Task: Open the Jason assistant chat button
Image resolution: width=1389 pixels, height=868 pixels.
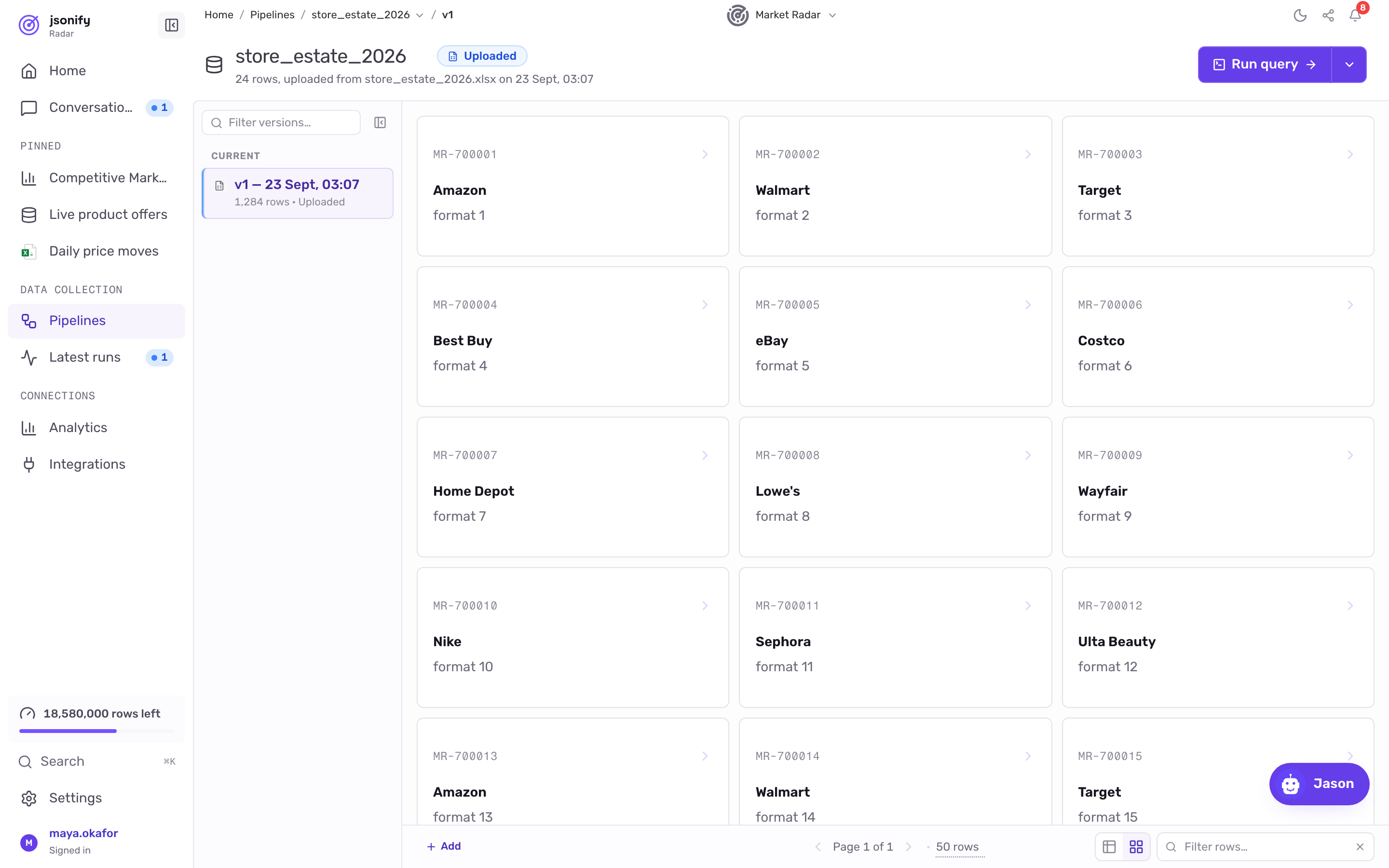Action: pyautogui.click(x=1319, y=784)
